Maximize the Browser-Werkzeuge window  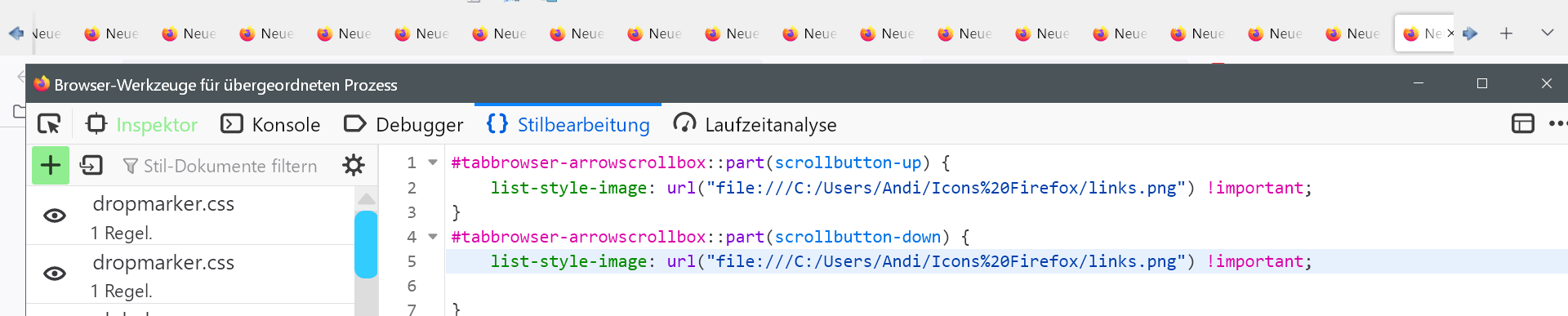pos(1482,83)
